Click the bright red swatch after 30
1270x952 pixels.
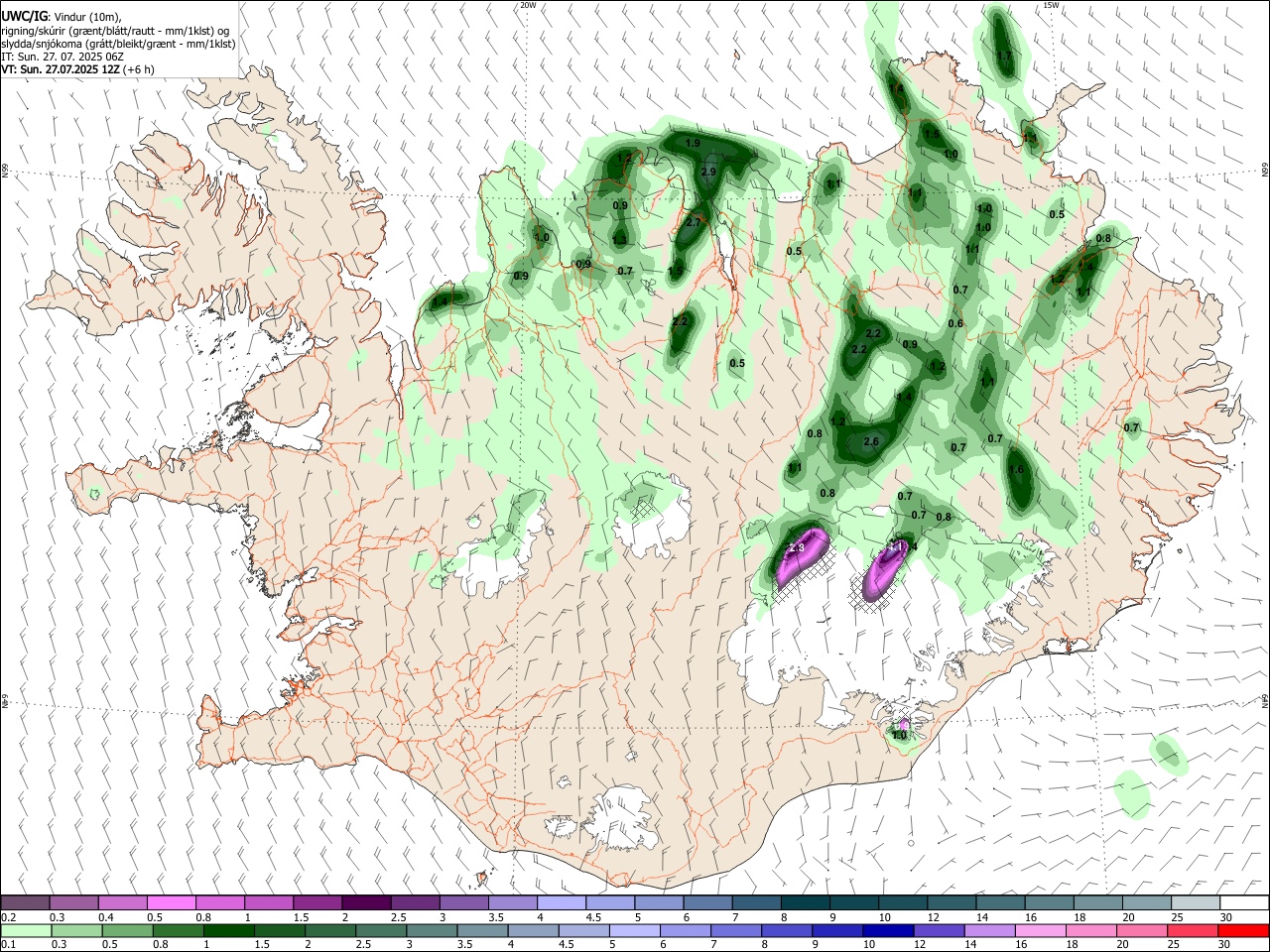(1243, 930)
